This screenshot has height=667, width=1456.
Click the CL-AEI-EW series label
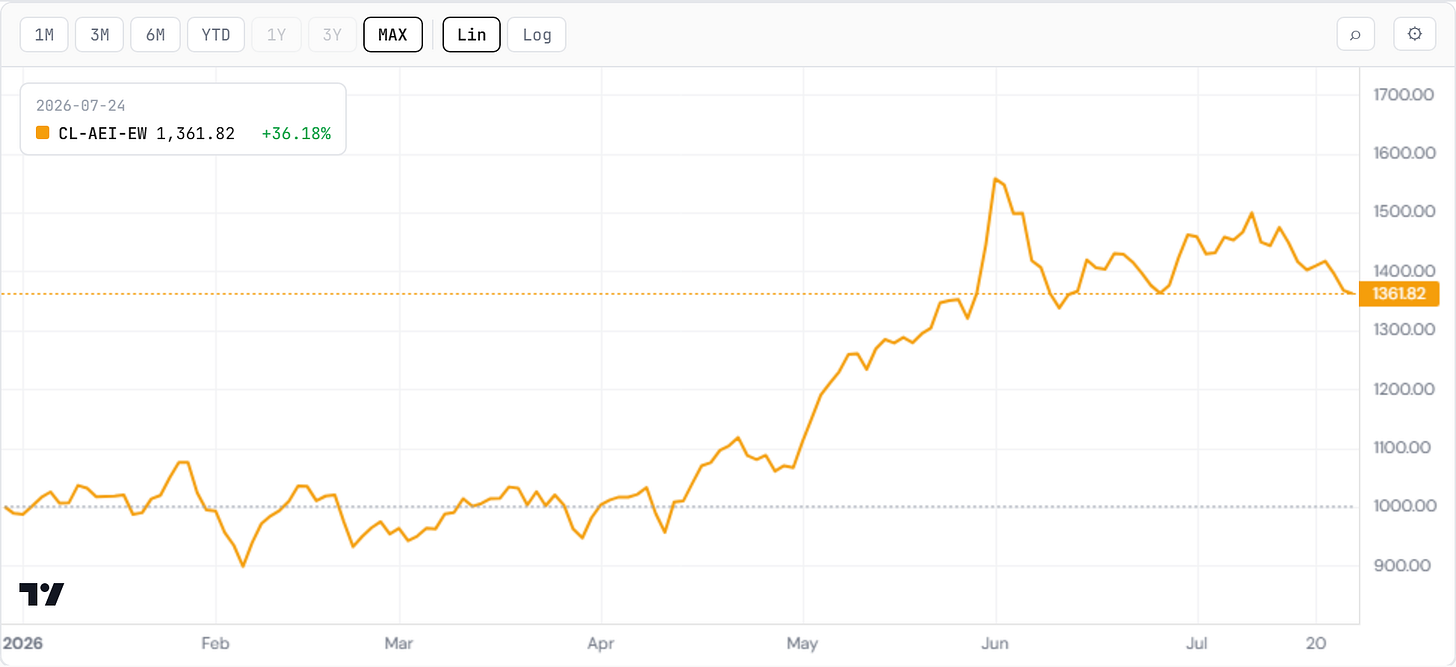[x=102, y=133]
